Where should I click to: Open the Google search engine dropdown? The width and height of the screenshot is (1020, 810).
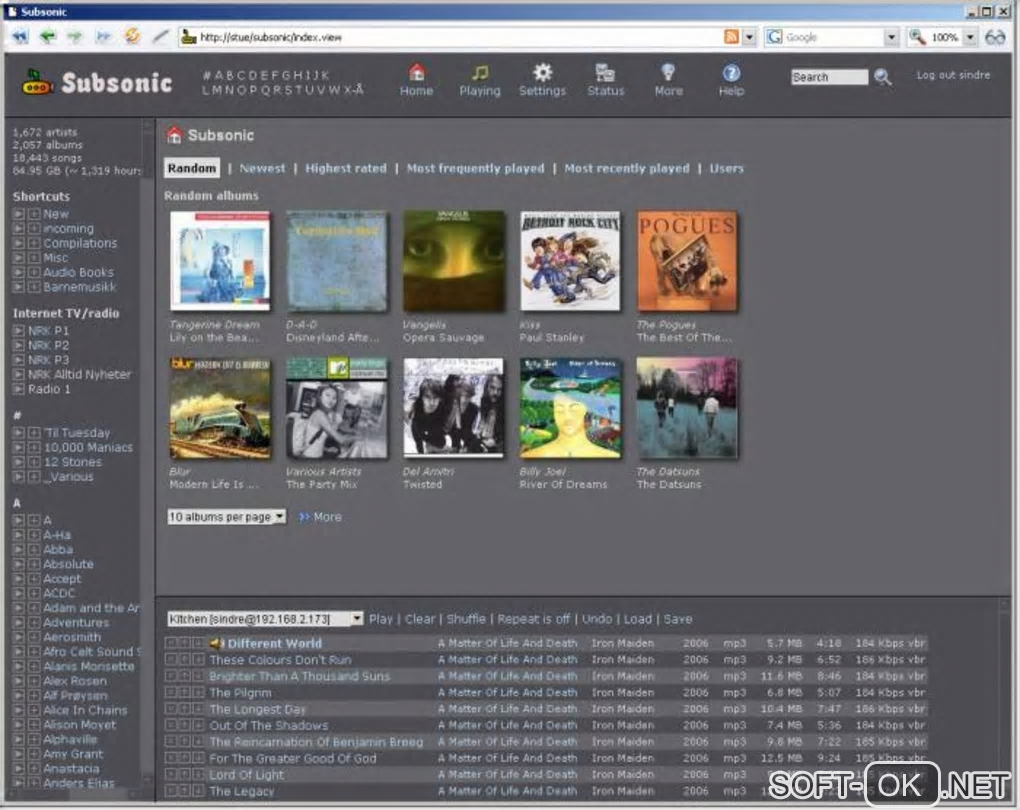click(x=892, y=37)
